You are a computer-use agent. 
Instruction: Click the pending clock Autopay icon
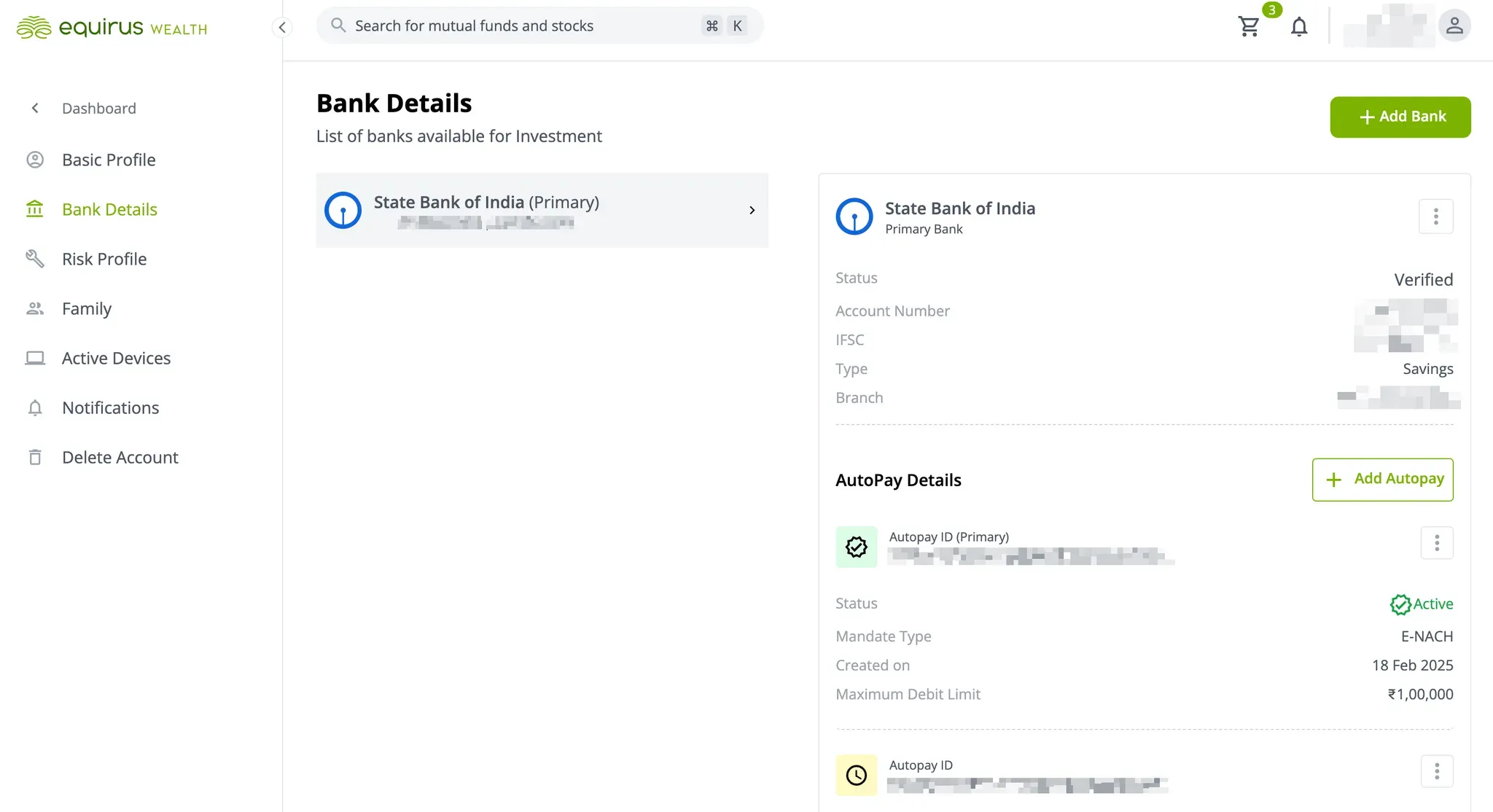(x=857, y=775)
